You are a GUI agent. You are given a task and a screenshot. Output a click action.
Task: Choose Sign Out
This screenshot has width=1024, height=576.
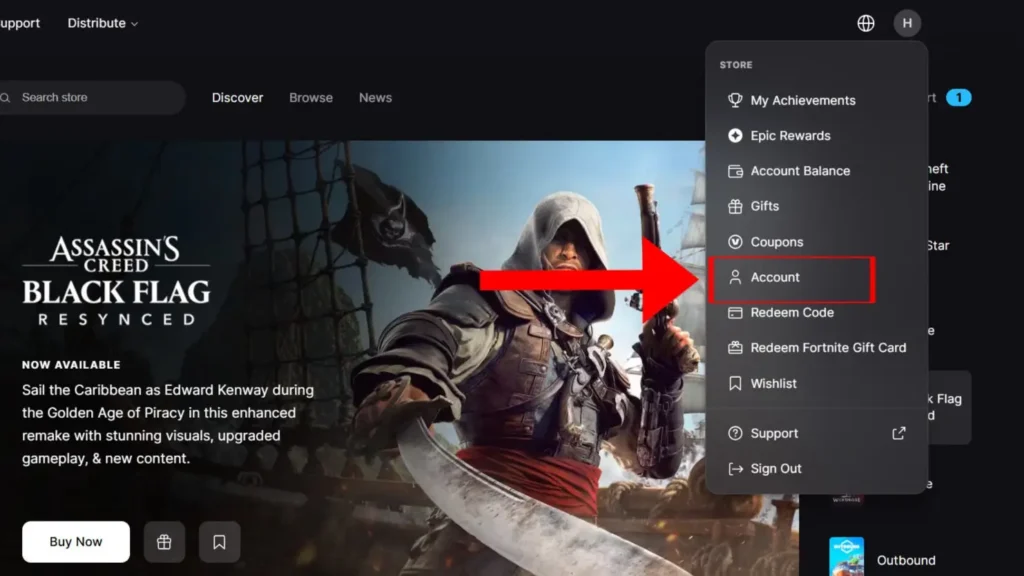click(816, 469)
